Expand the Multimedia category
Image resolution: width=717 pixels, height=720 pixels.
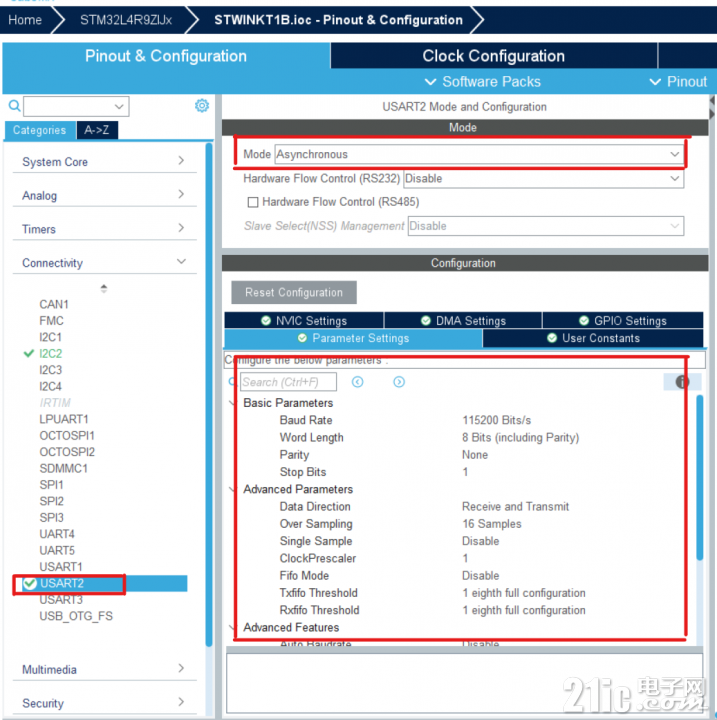coord(105,669)
